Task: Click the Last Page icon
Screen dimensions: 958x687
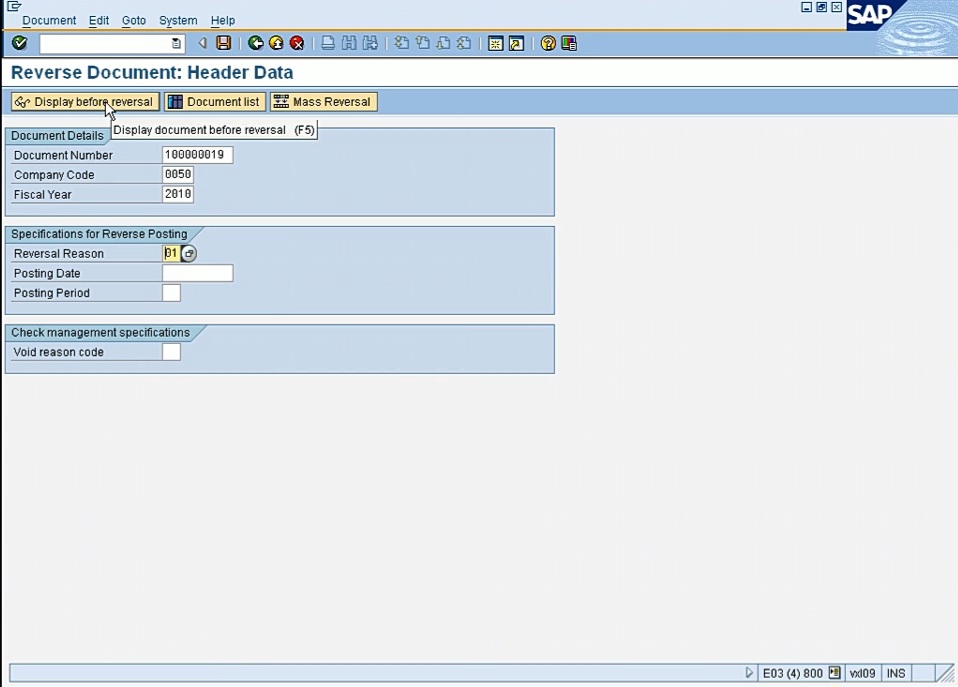Action: pyautogui.click(x=464, y=43)
